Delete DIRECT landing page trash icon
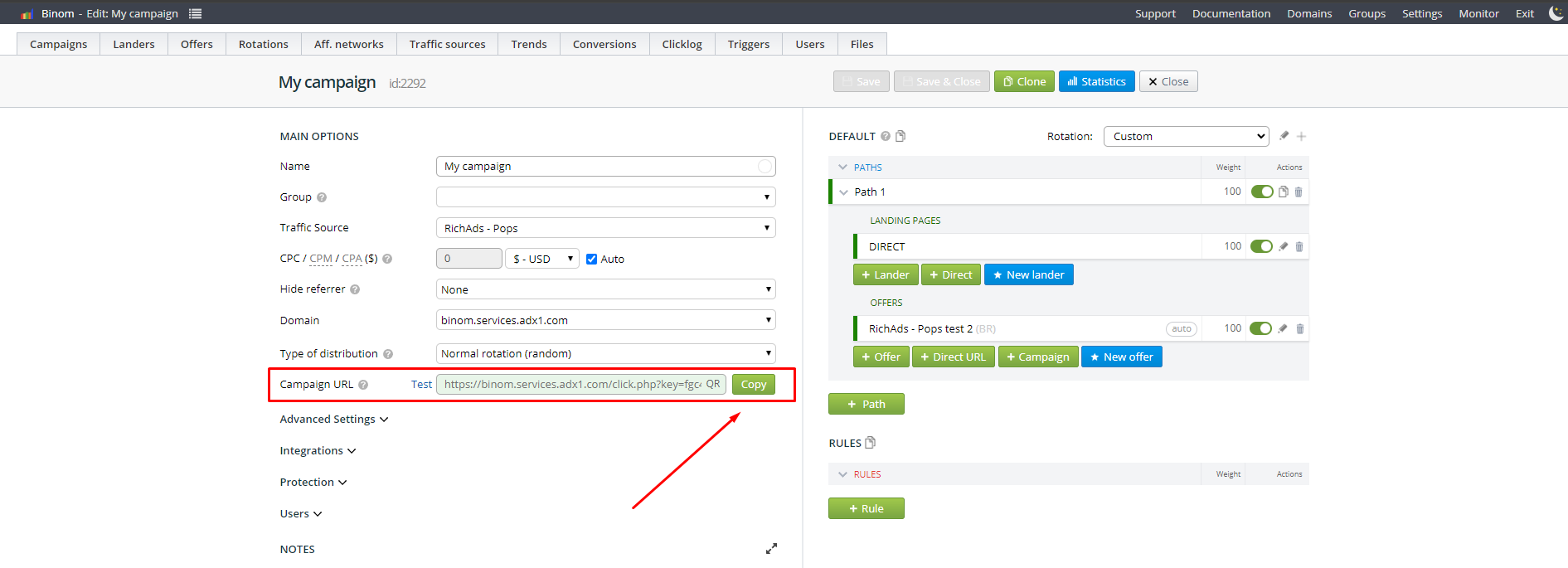Screen dimensions: 1568x568 click(x=1299, y=246)
